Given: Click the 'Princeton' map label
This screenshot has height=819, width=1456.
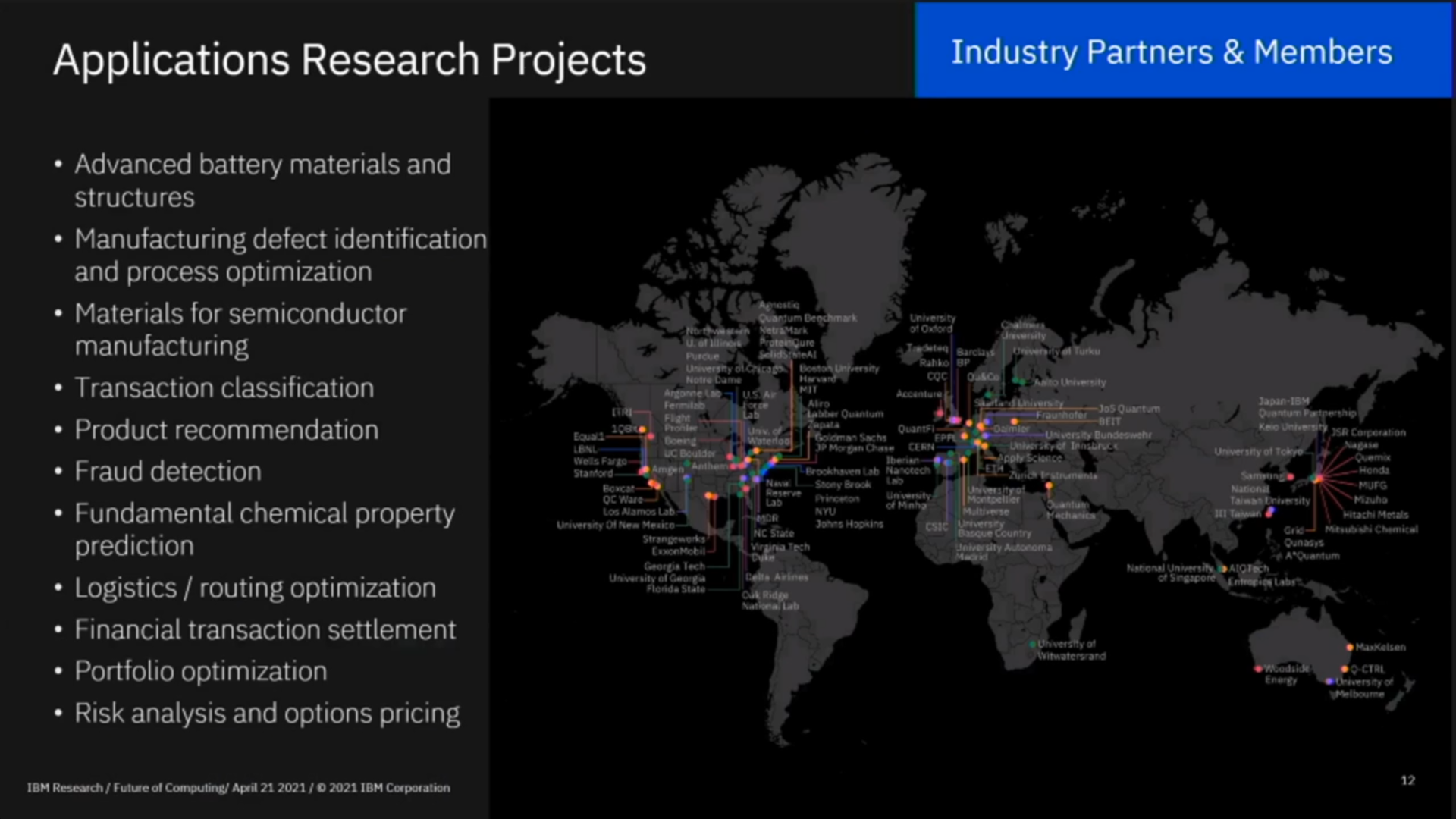Looking at the screenshot, I should [837, 498].
